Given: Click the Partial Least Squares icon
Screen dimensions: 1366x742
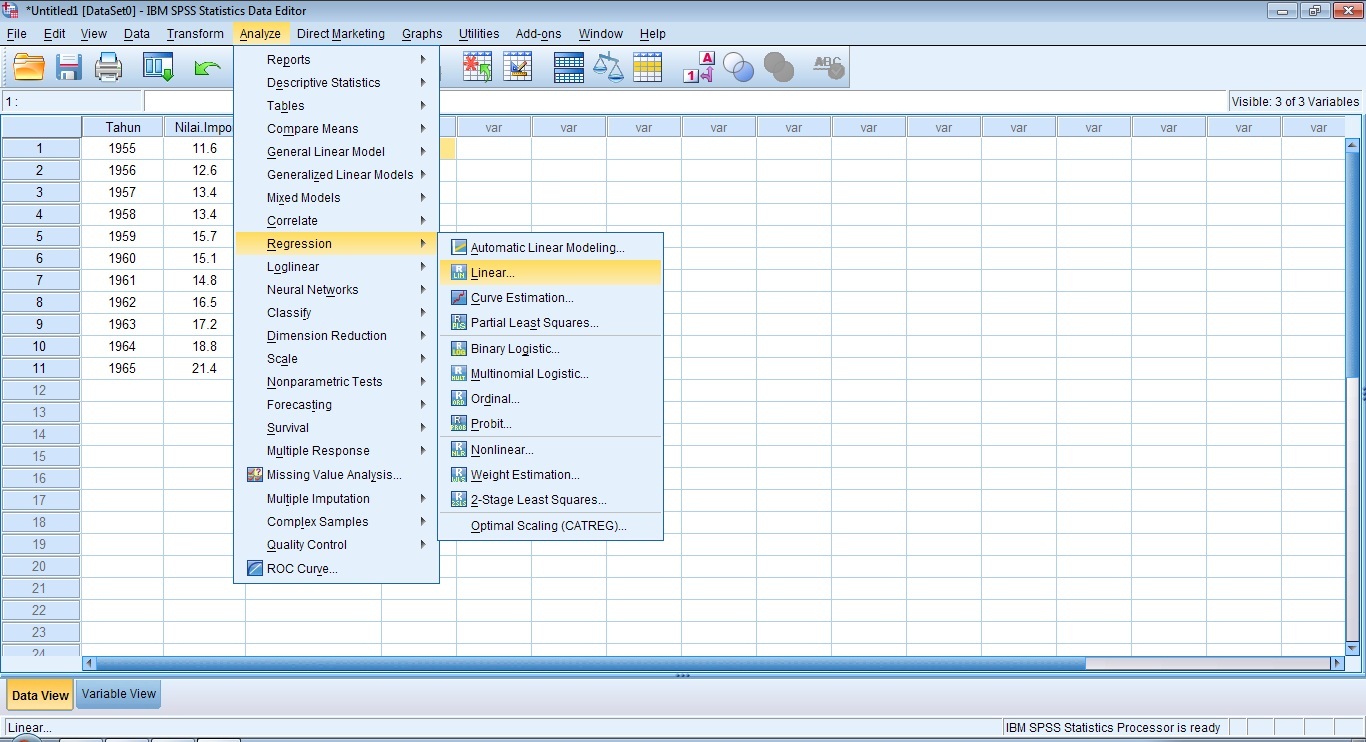Looking at the screenshot, I should click(459, 322).
